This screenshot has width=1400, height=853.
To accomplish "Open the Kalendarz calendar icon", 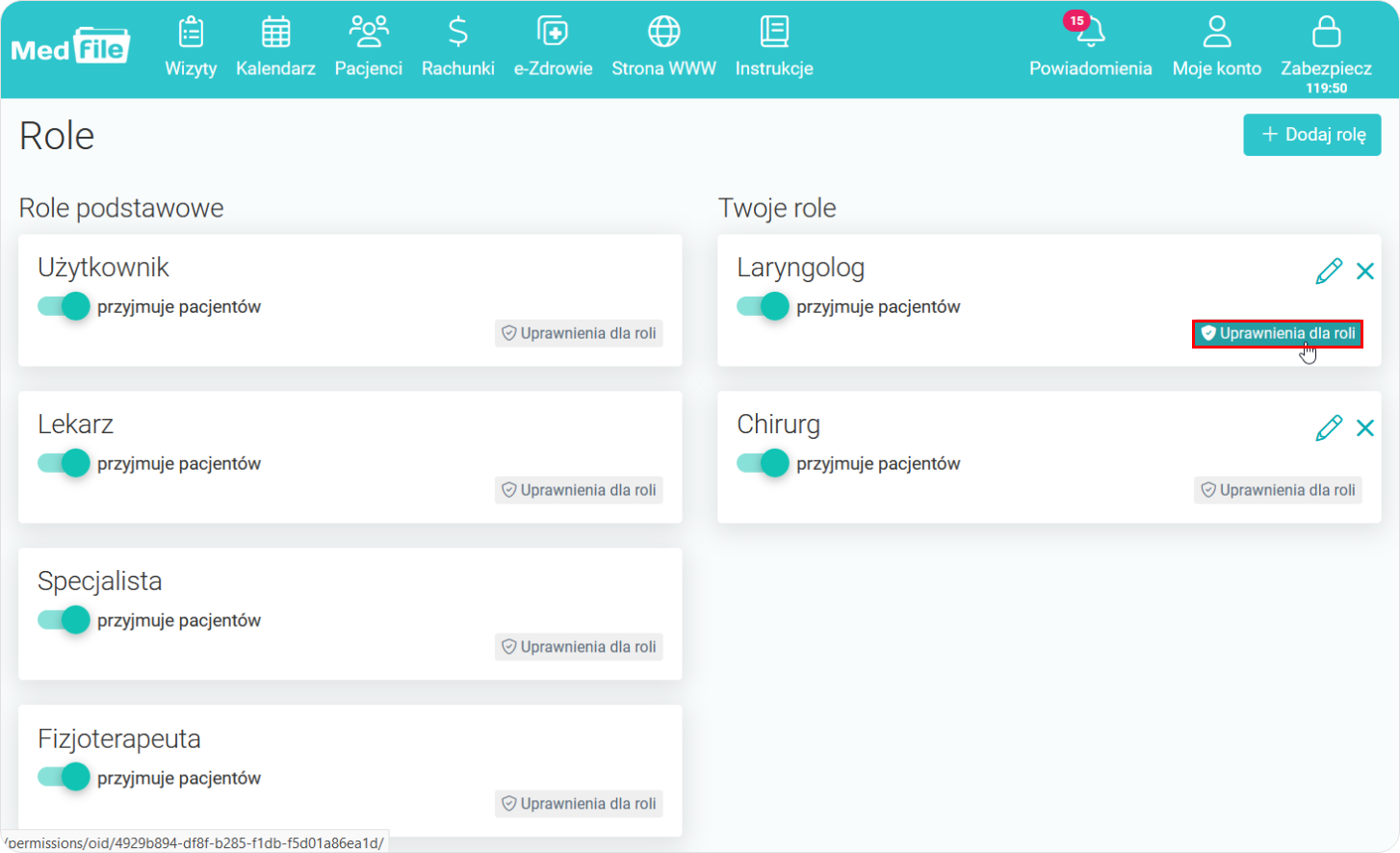I will click(x=275, y=33).
